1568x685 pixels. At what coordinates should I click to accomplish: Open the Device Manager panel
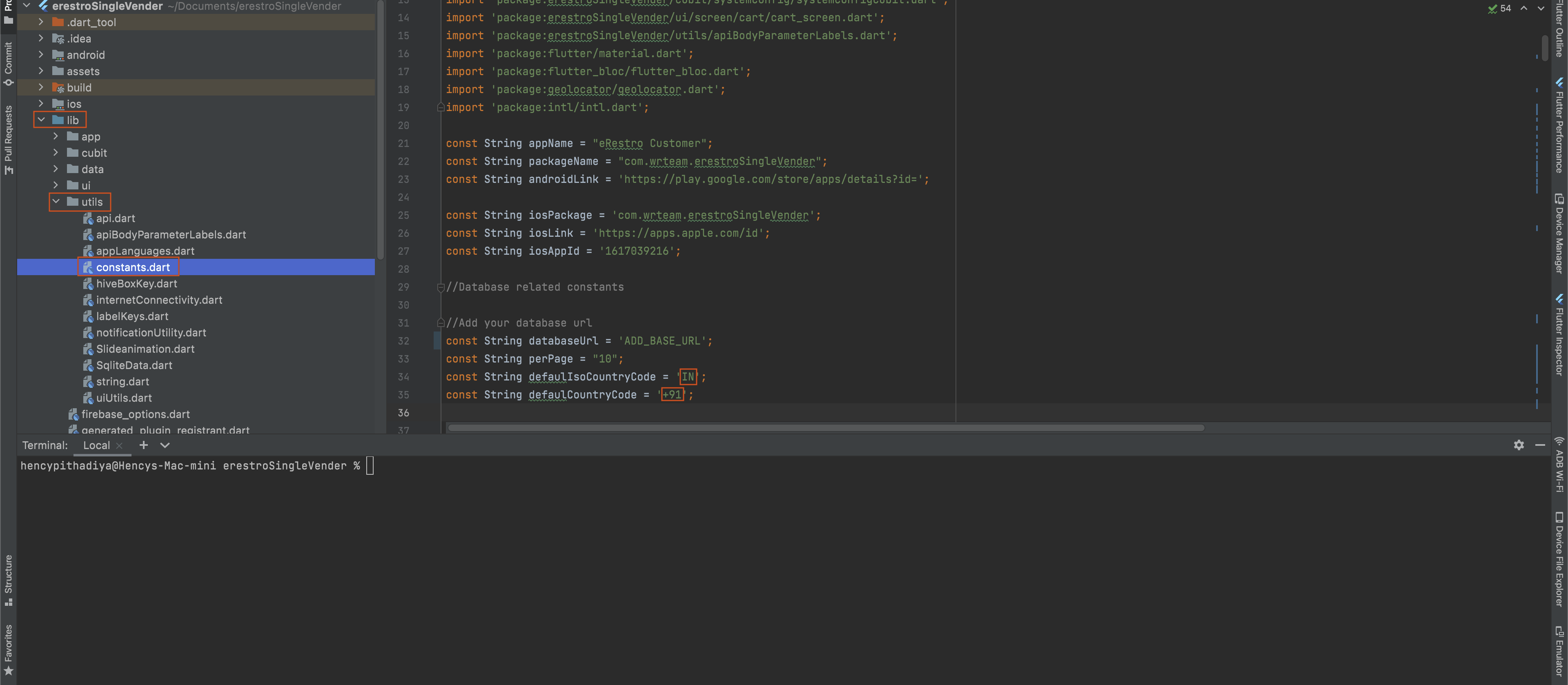pyautogui.click(x=1559, y=233)
